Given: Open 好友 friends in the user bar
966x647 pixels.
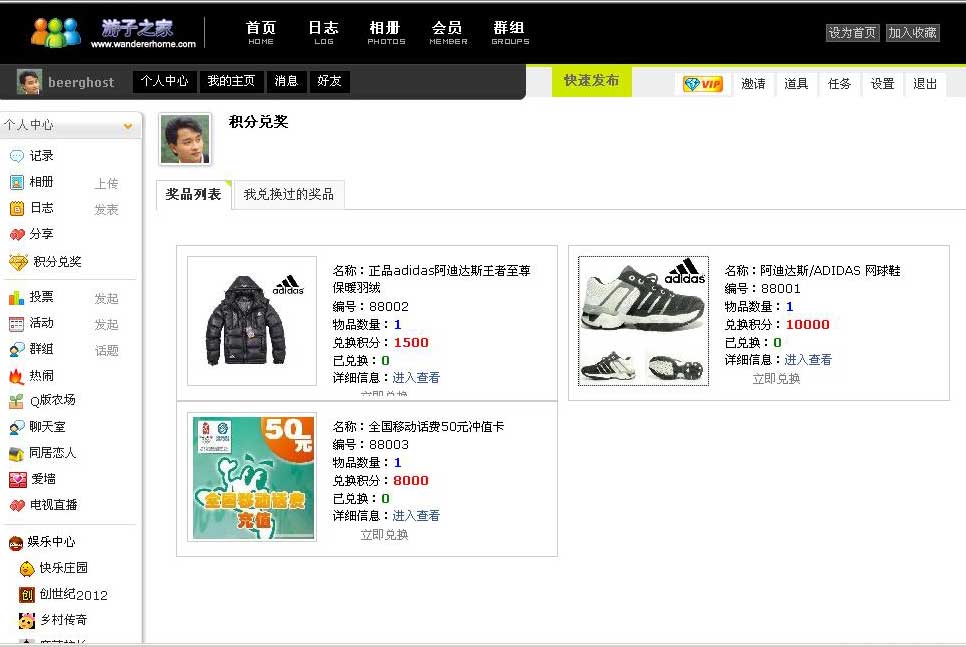Looking at the screenshot, I should (x=330, y=81).
